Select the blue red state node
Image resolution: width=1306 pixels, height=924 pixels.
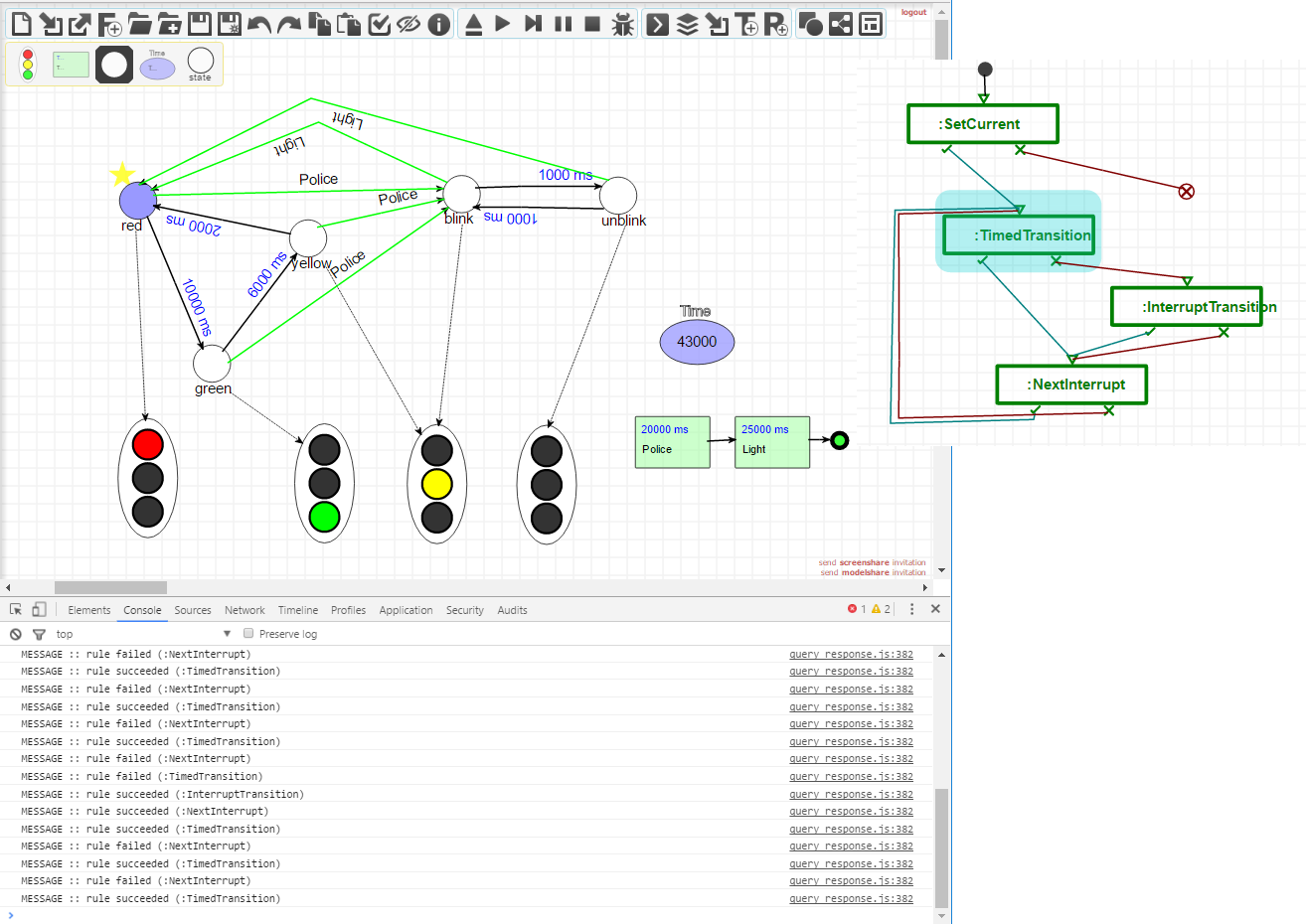click(138, 201)
